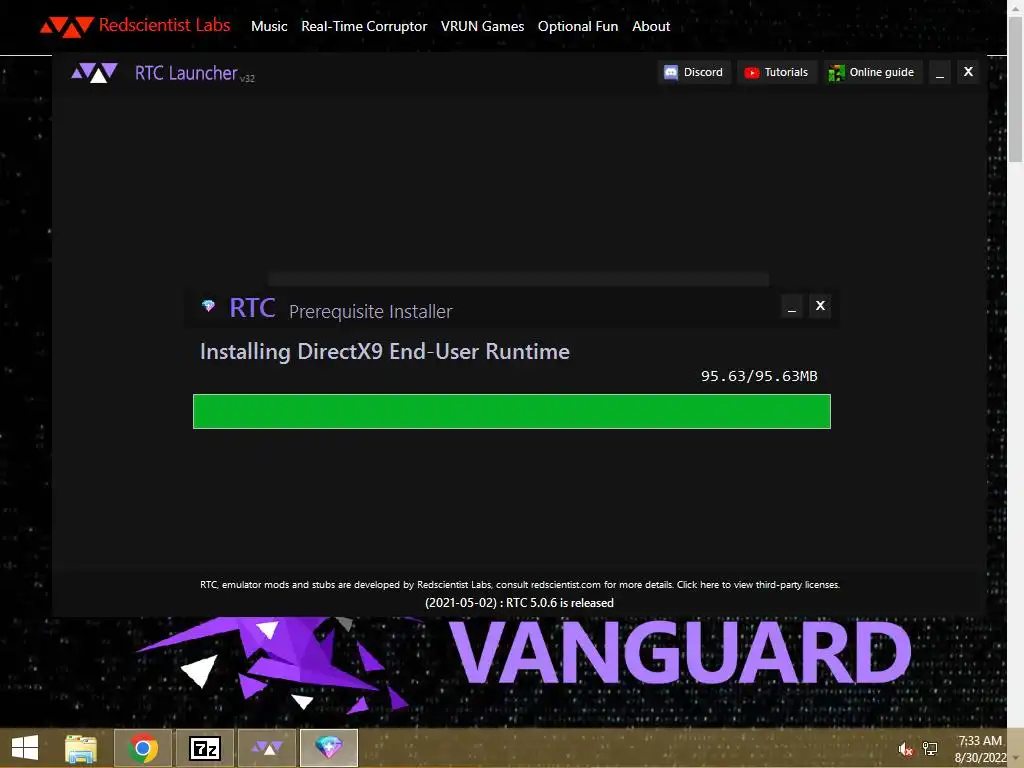This screenshot has height=768, width=1024.
Task: Open the Music menu
Action: [269, 26]
